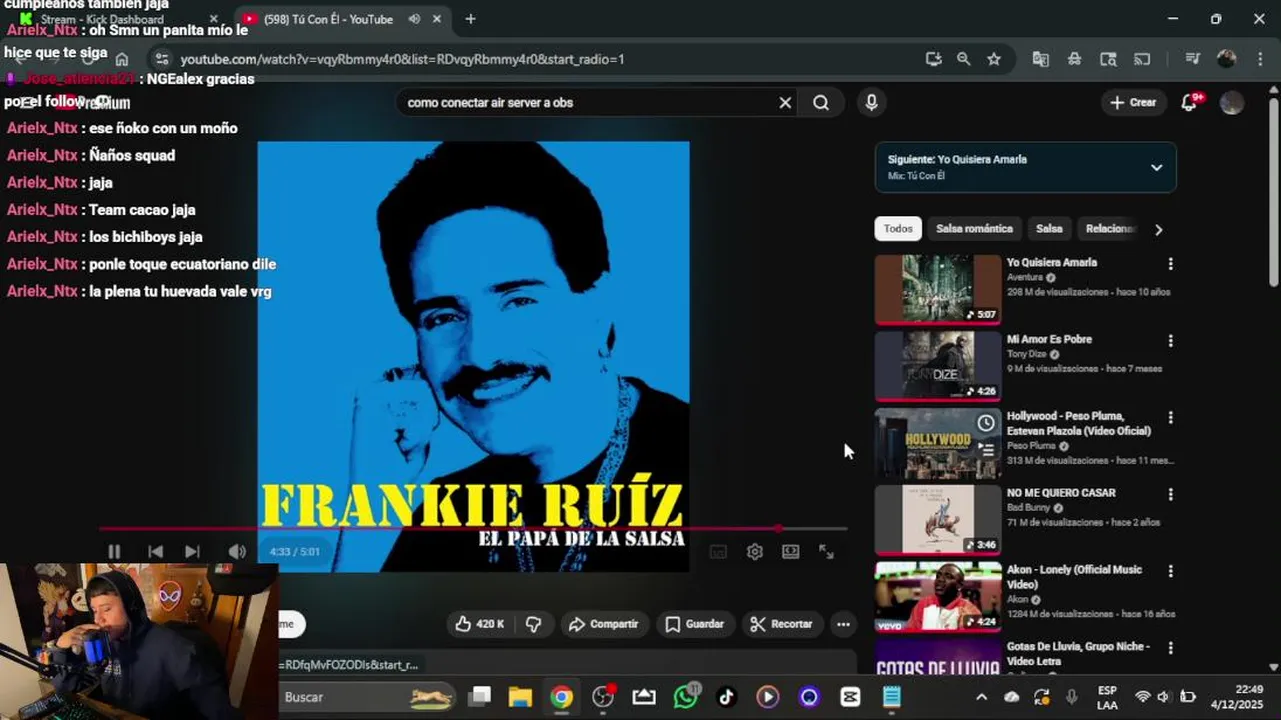Click the Crear create button
This screenshot has width=1281, height=720.
pos(1133,102)
